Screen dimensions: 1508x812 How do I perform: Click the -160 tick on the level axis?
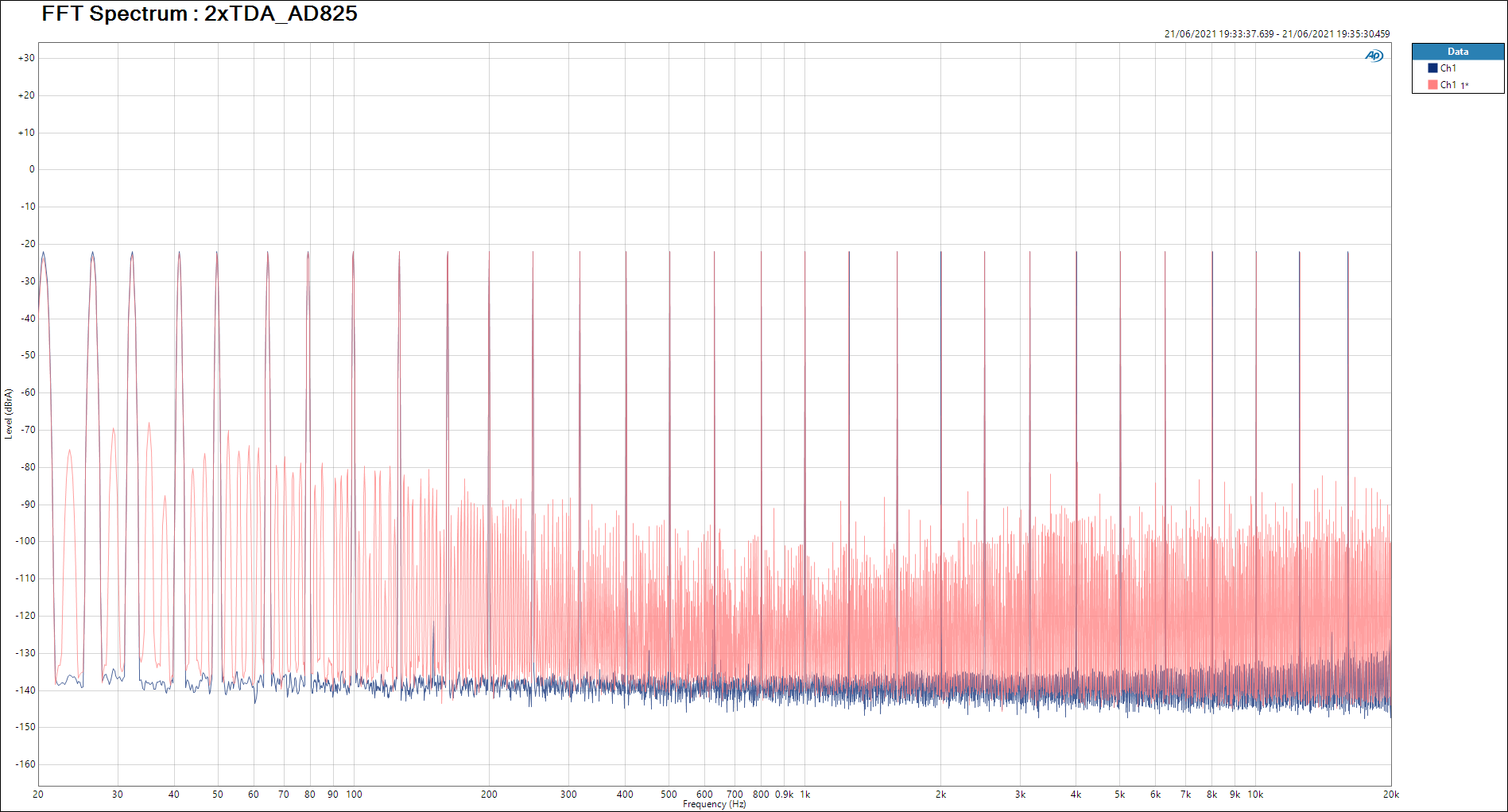26,764
